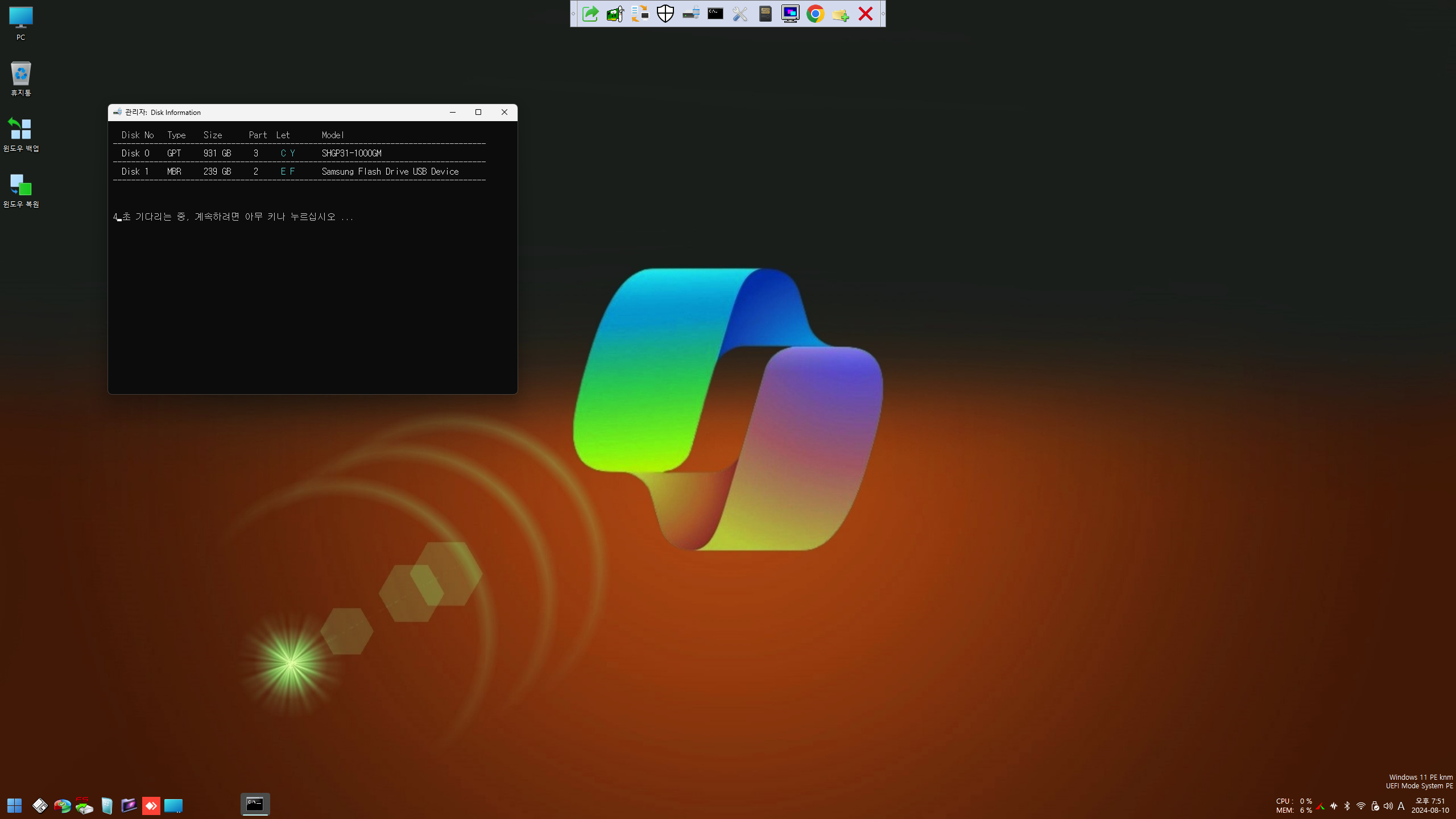The image size is (1456, 819).
Task: Click the 'Type' column header
Action: (176, 135)
